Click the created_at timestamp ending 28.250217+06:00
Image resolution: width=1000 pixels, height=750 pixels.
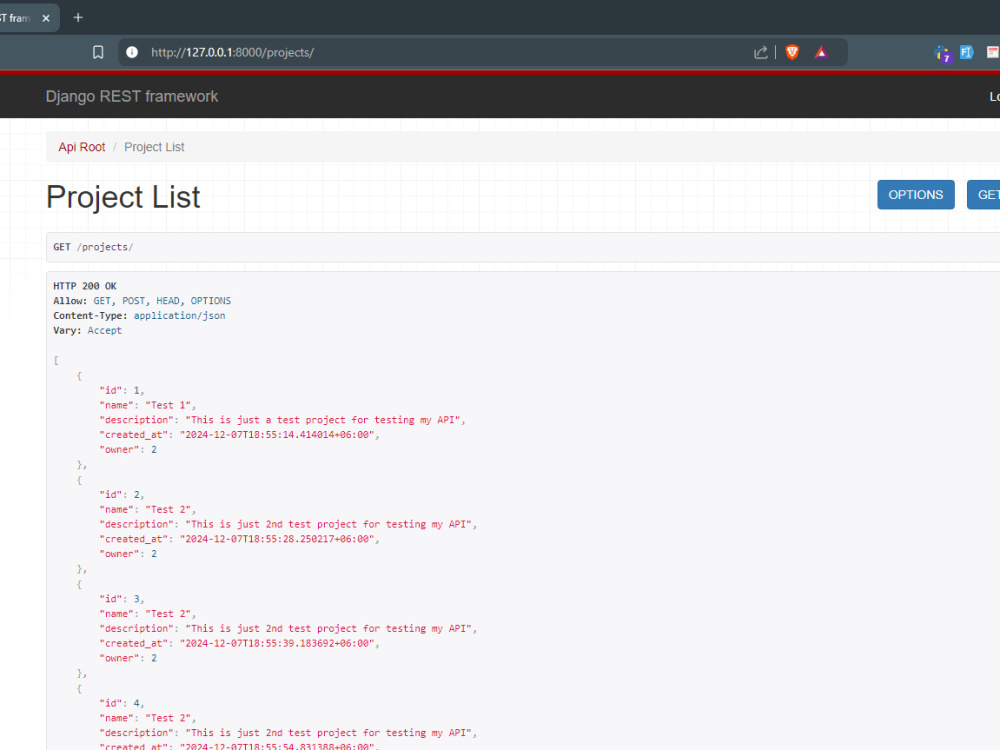279,539
